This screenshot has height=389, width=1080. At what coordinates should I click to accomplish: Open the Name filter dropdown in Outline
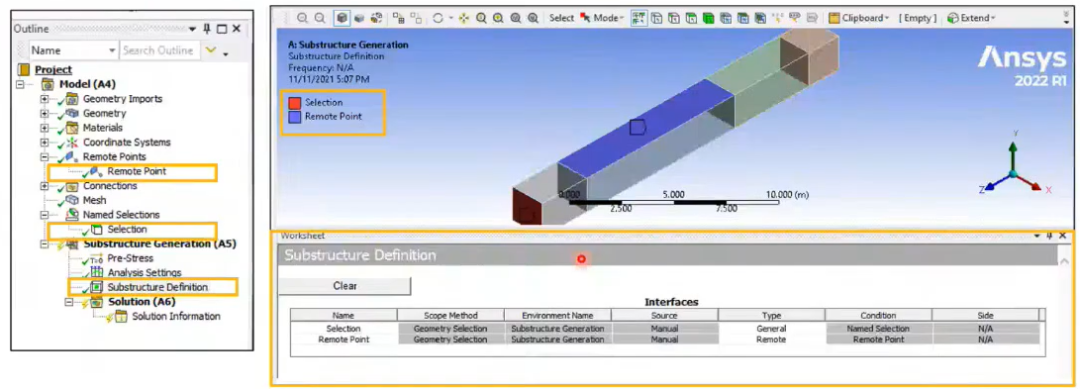click(113, 50)
